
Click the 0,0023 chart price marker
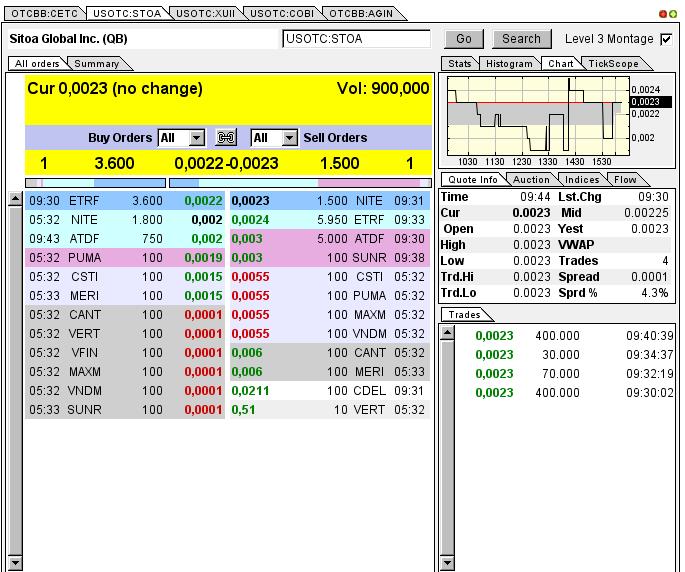point(650,102)
